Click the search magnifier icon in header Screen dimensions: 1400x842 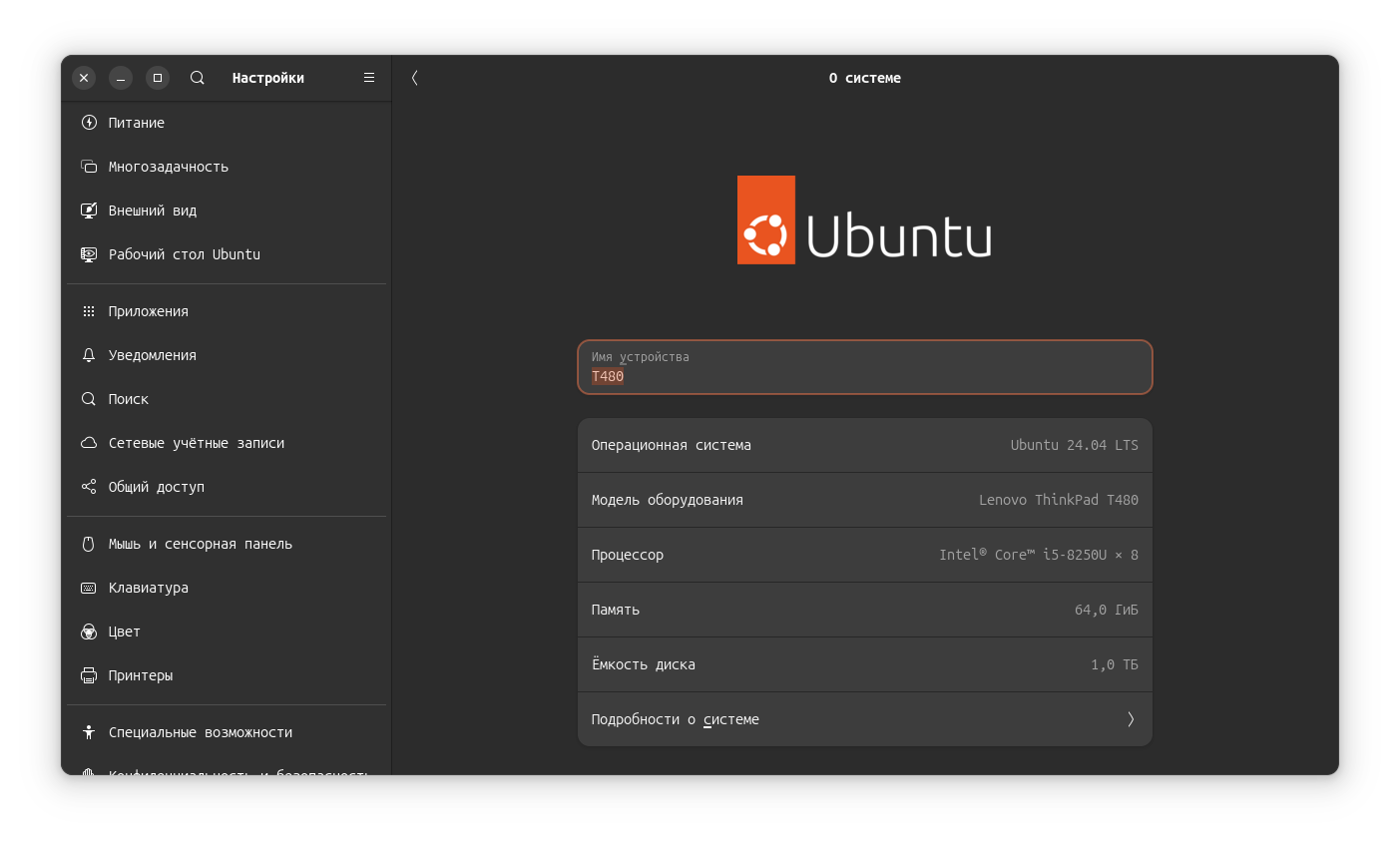(198, 78)
